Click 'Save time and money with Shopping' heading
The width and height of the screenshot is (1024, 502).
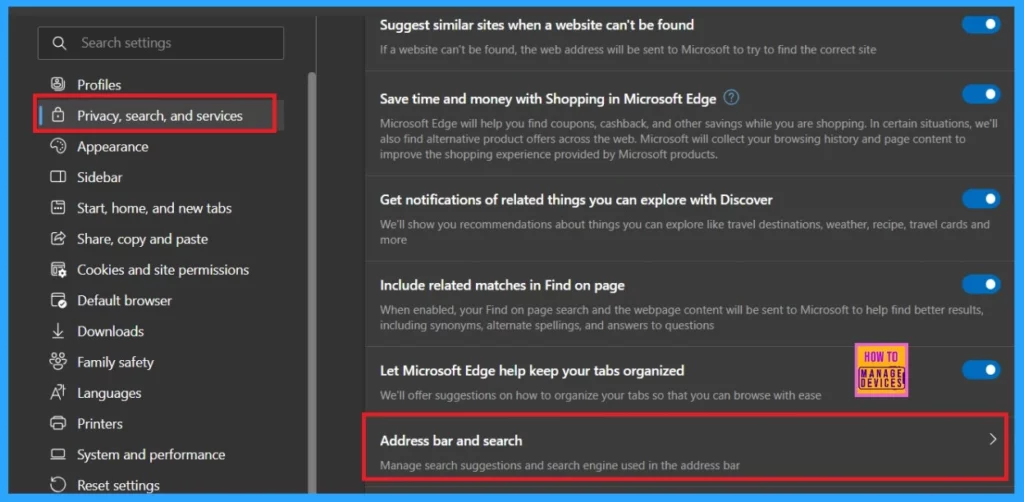(548, 99)
